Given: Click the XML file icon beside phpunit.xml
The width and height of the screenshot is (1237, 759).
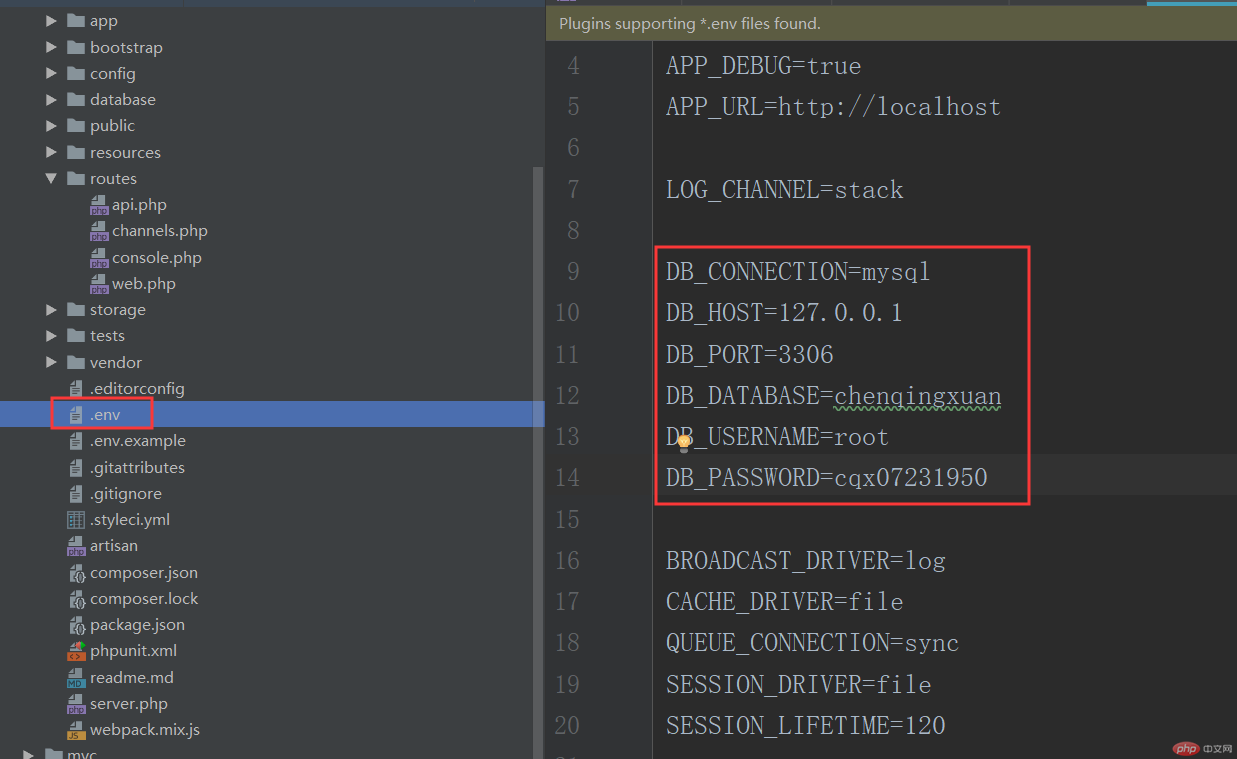Looking at the screenshot, I should tap(76, 650).
